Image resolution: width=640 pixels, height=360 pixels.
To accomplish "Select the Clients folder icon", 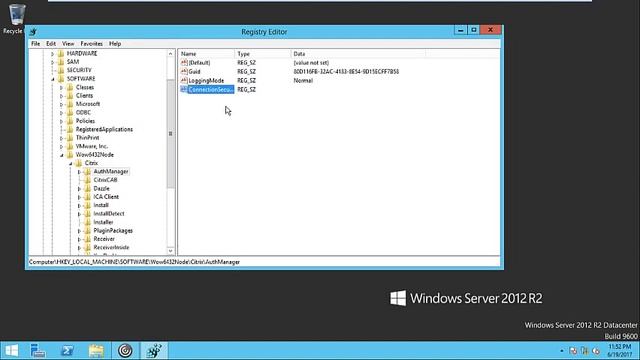I will 70,96.
